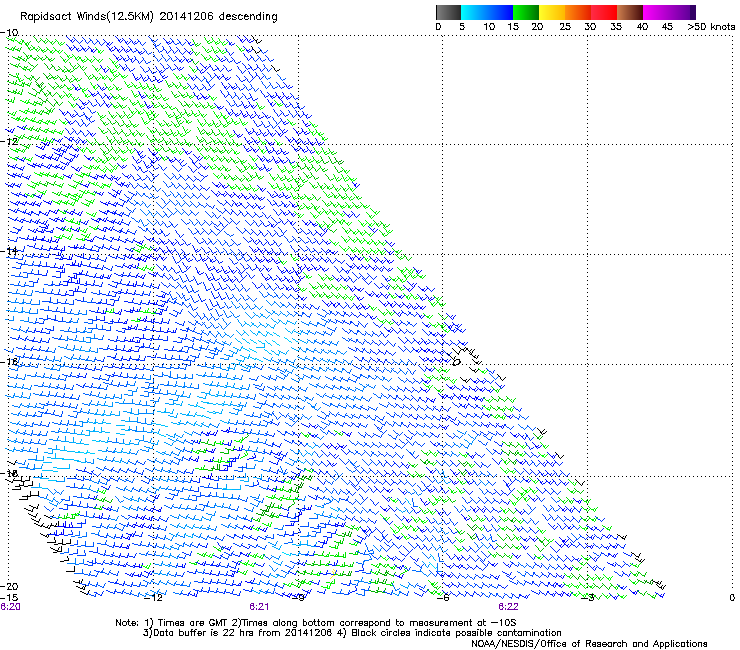Click the legend label '>50 knots'

tap(712, 27)
